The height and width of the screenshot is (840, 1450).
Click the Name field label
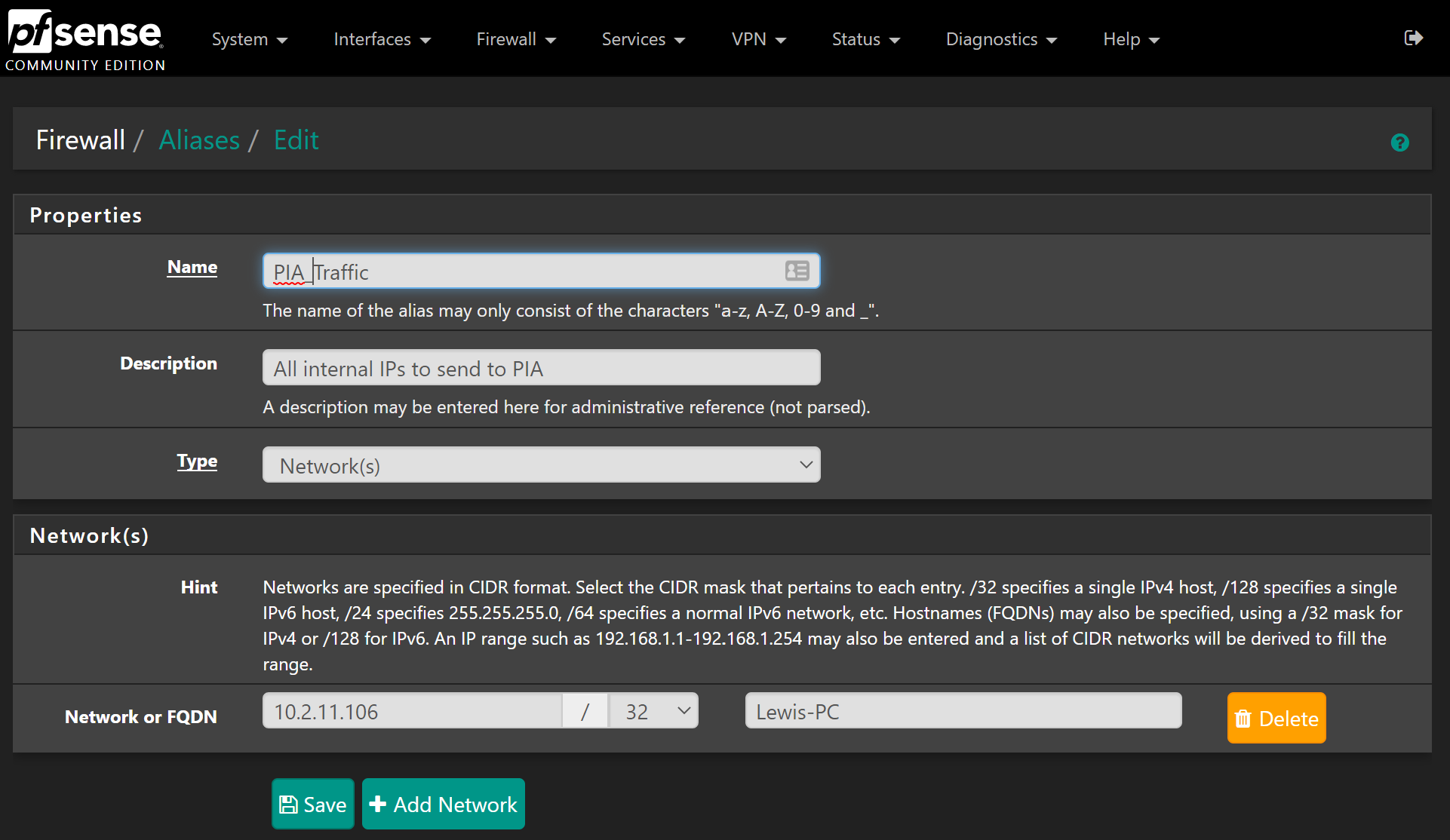coord(192,268)
